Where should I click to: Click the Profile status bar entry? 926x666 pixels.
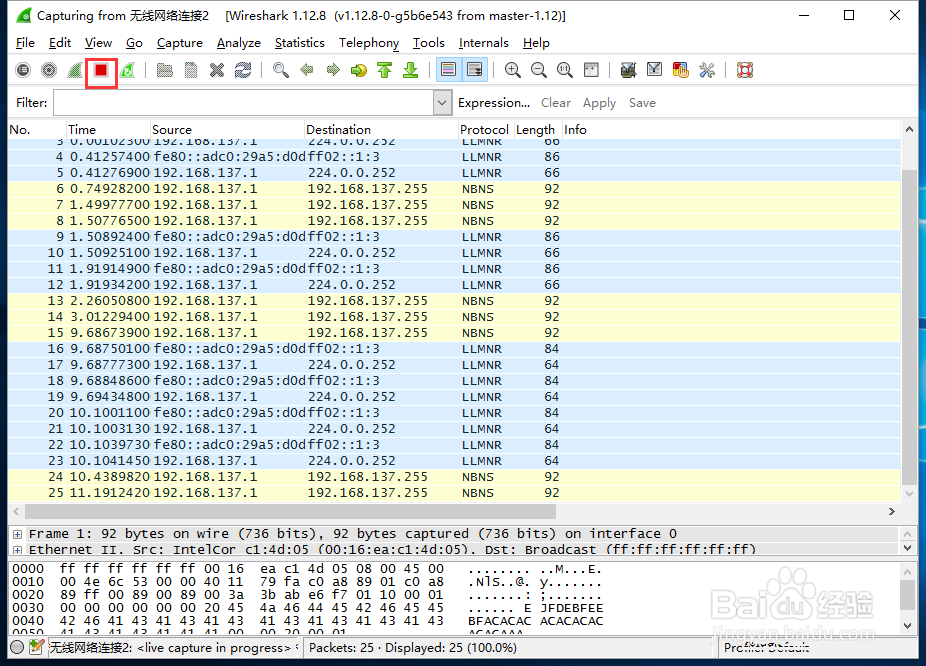tap(767, 648)
